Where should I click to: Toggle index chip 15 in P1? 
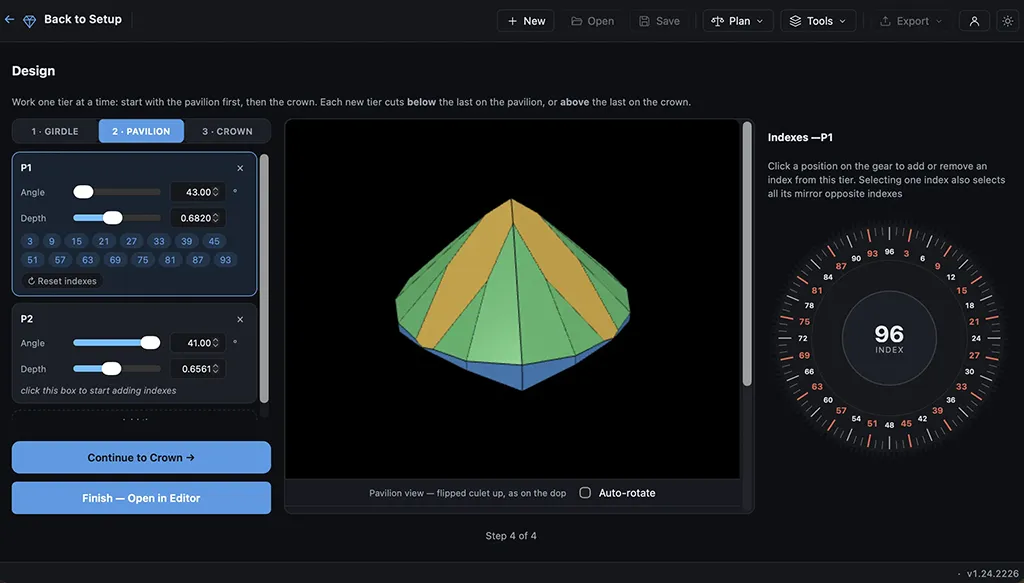(76, 241)
